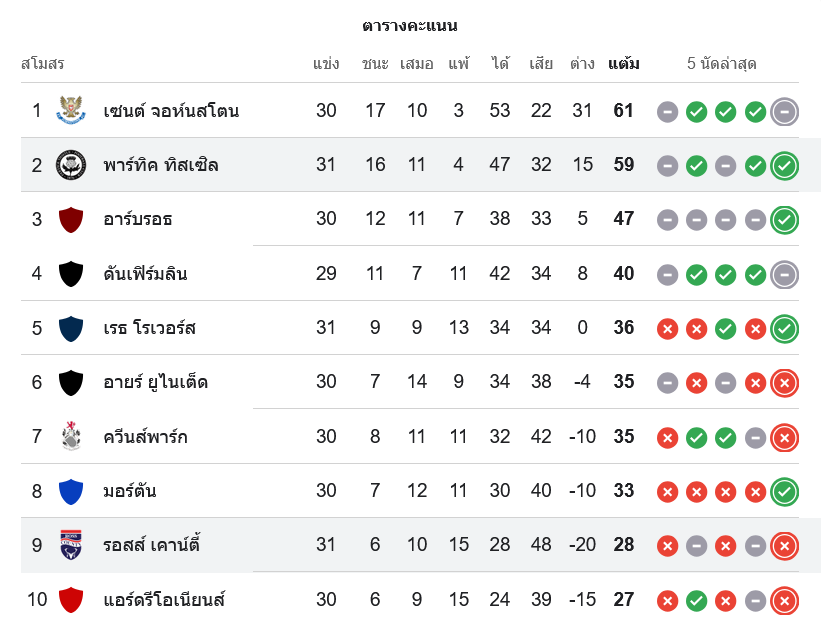This screenshot has width=821, height=640.
Task: Click Morton's blue shield icon
Action: click(70, 491)
